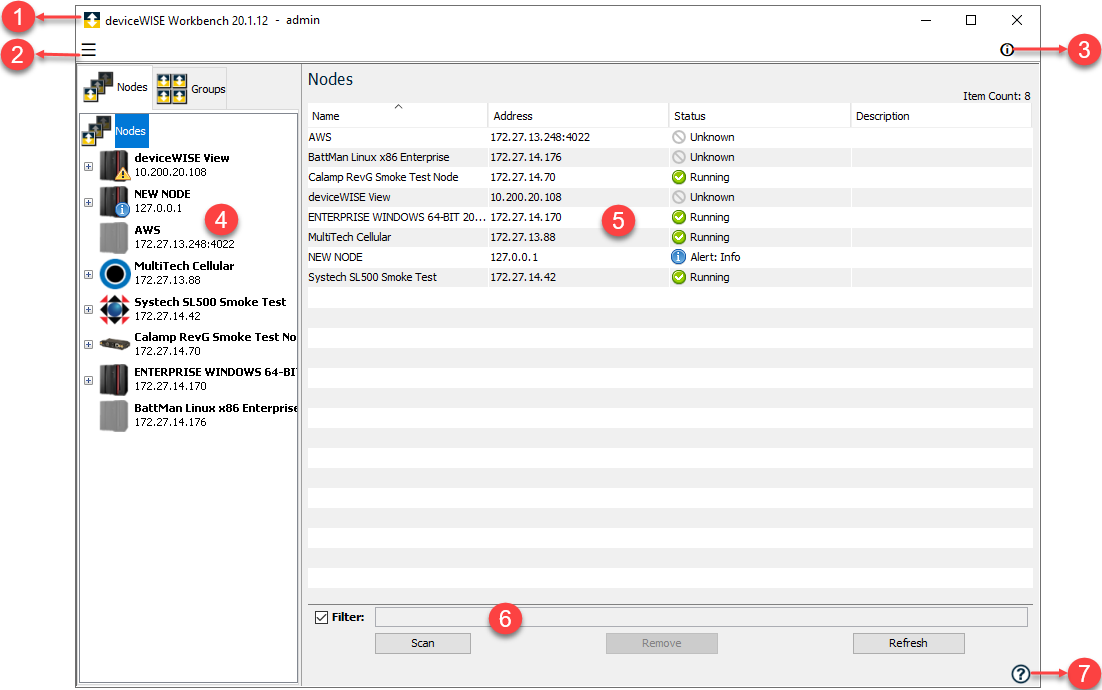This screenshot has height=690, width=1102.
Task: Click the ENTERPRISE WINDOWS node icon in tree
Action: (114, 379)
